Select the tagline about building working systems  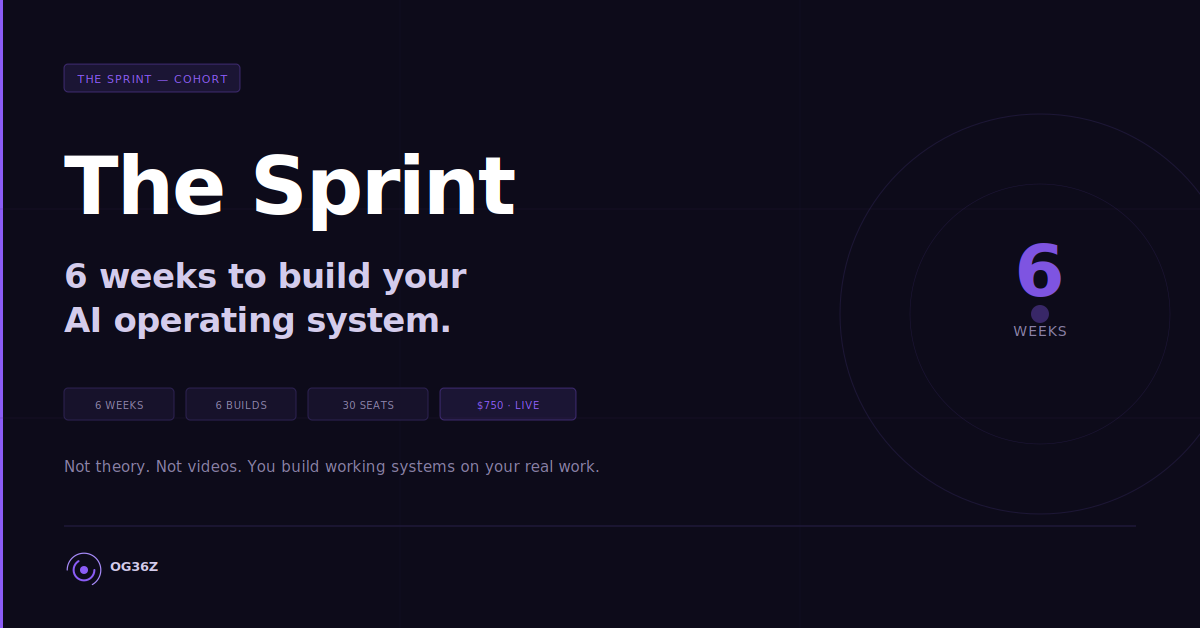331,466
